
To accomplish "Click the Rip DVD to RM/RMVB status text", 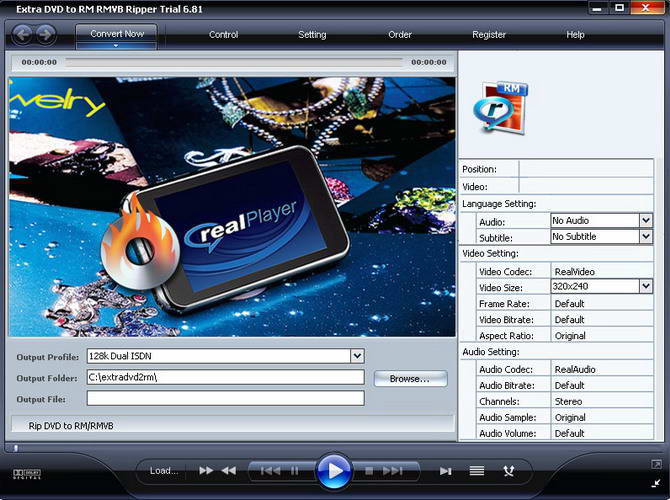I will pos(71,426).
